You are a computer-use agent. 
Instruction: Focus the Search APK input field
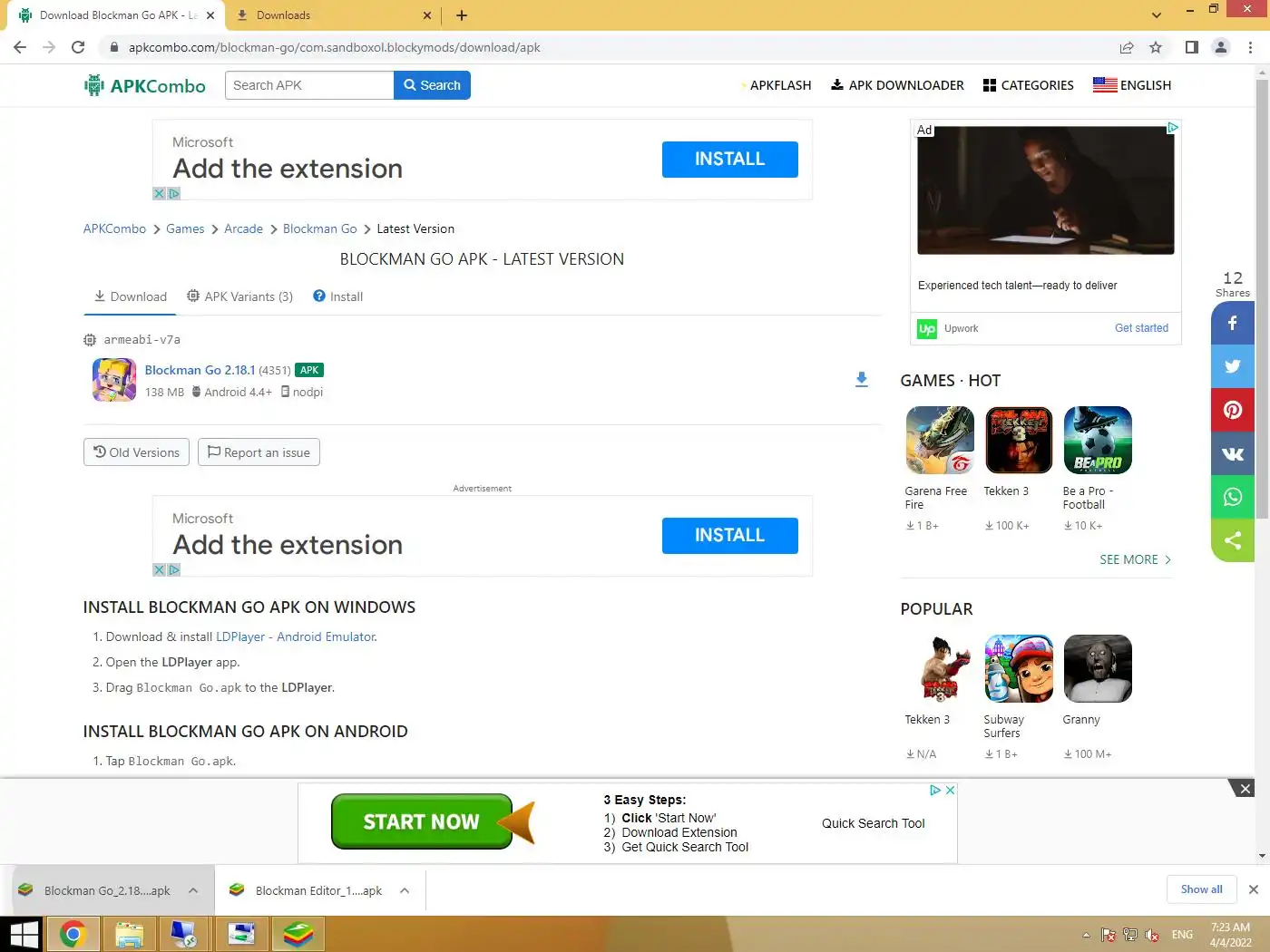pyautogui.click(x=309, y=85)
